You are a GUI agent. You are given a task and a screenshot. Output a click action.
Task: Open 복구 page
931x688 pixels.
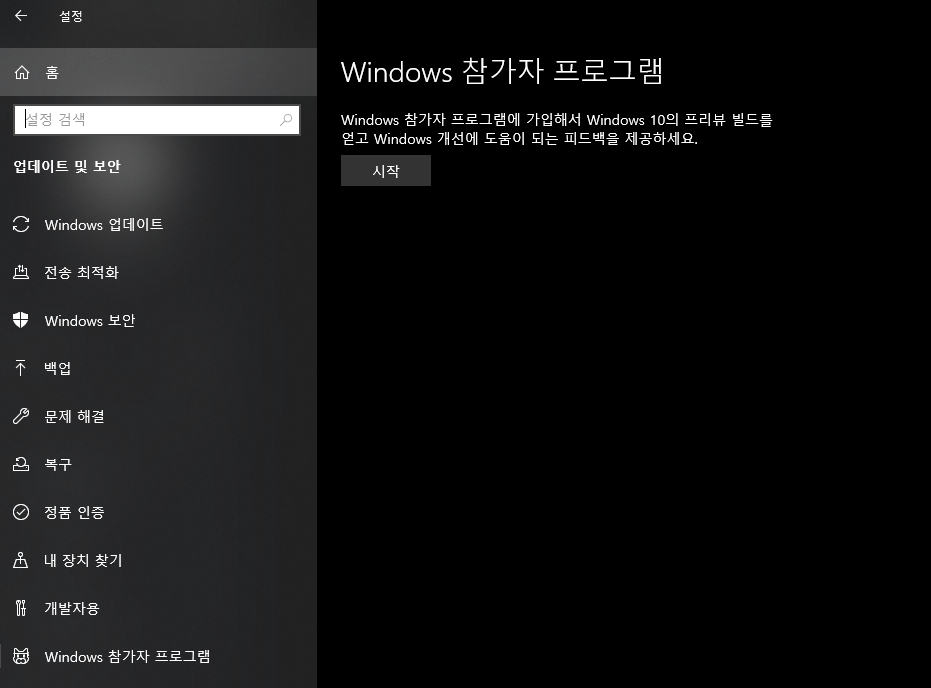tap(159, 464)
